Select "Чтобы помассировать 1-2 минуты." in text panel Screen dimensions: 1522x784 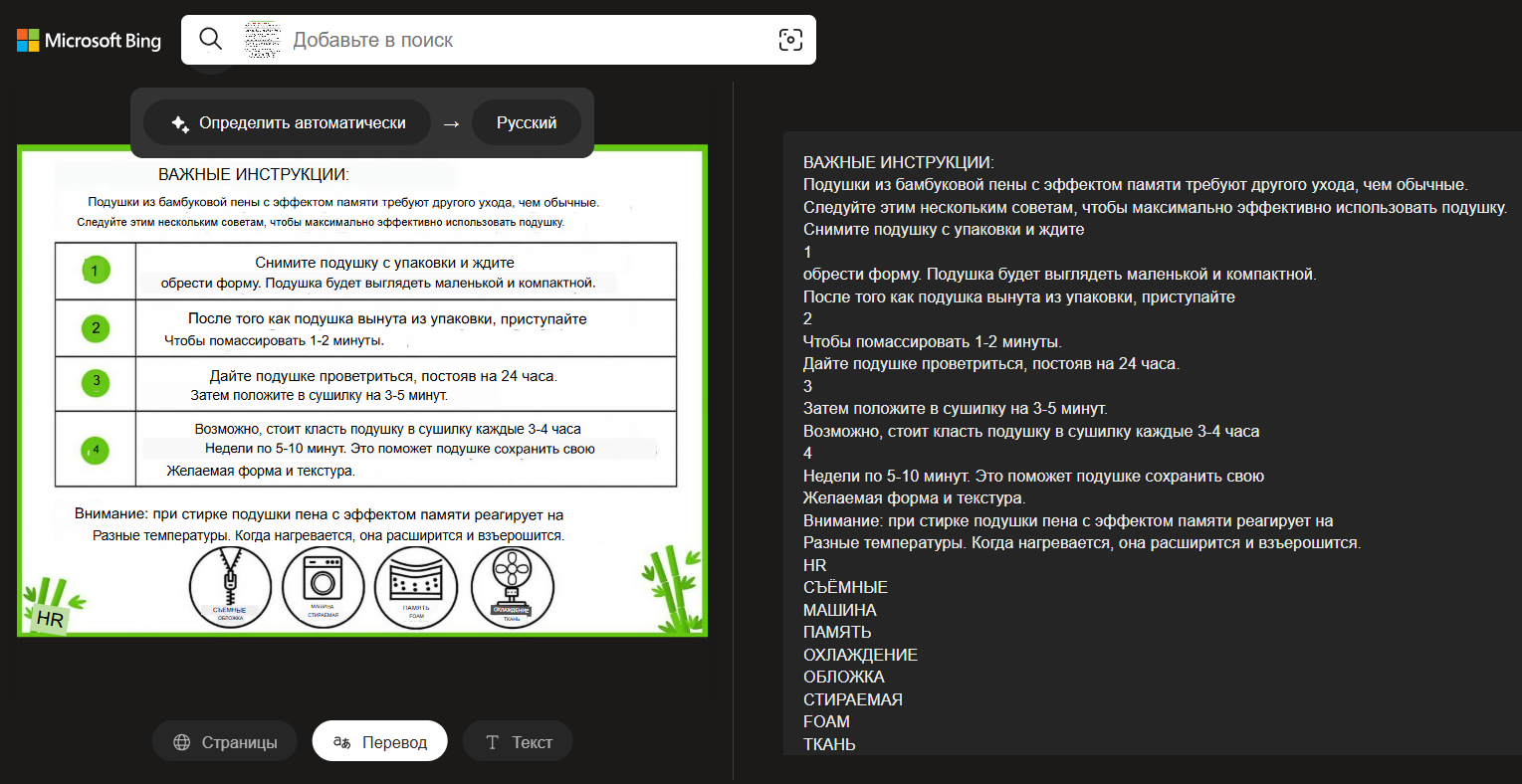click(x=933, y=341)
